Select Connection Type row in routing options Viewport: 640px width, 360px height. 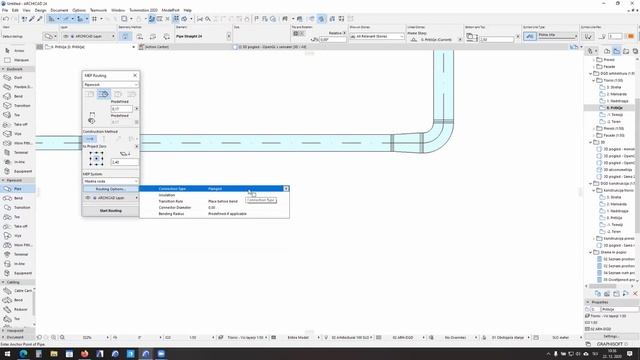pos(214,189)
